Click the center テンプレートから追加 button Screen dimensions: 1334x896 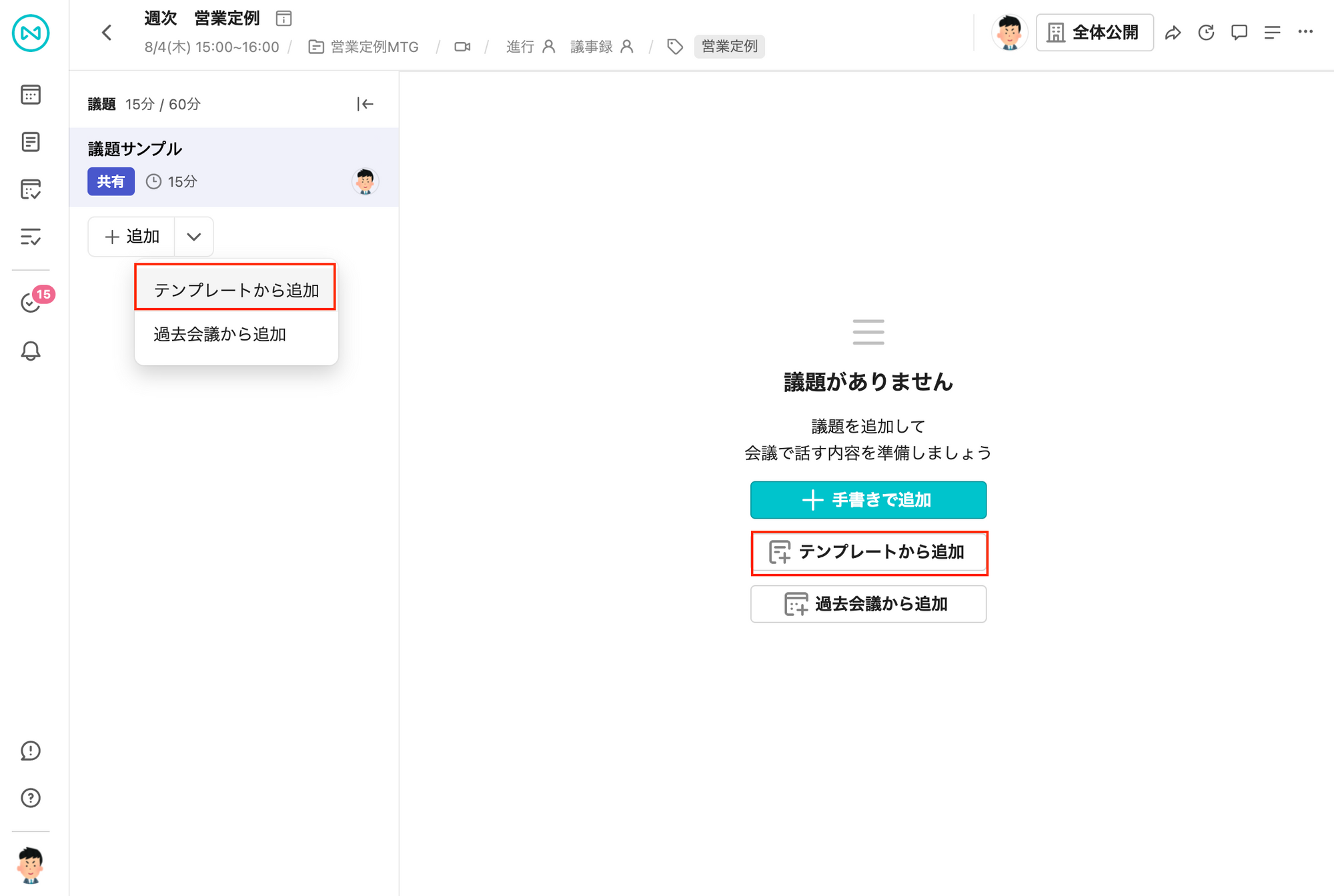[x=868, y=552]
